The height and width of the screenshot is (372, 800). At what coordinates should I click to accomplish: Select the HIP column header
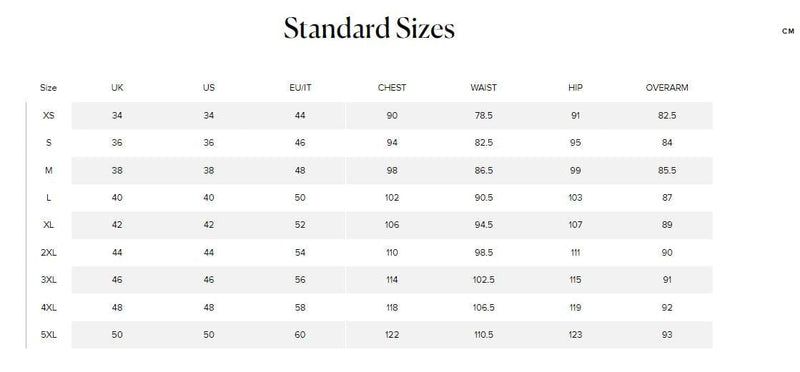[x=576, y=88]
